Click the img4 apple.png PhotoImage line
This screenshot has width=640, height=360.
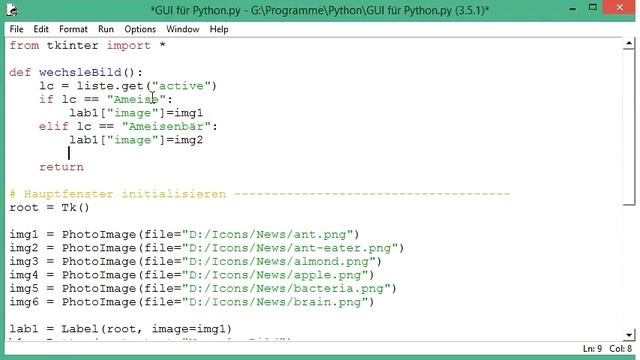[x=191, y=275]
